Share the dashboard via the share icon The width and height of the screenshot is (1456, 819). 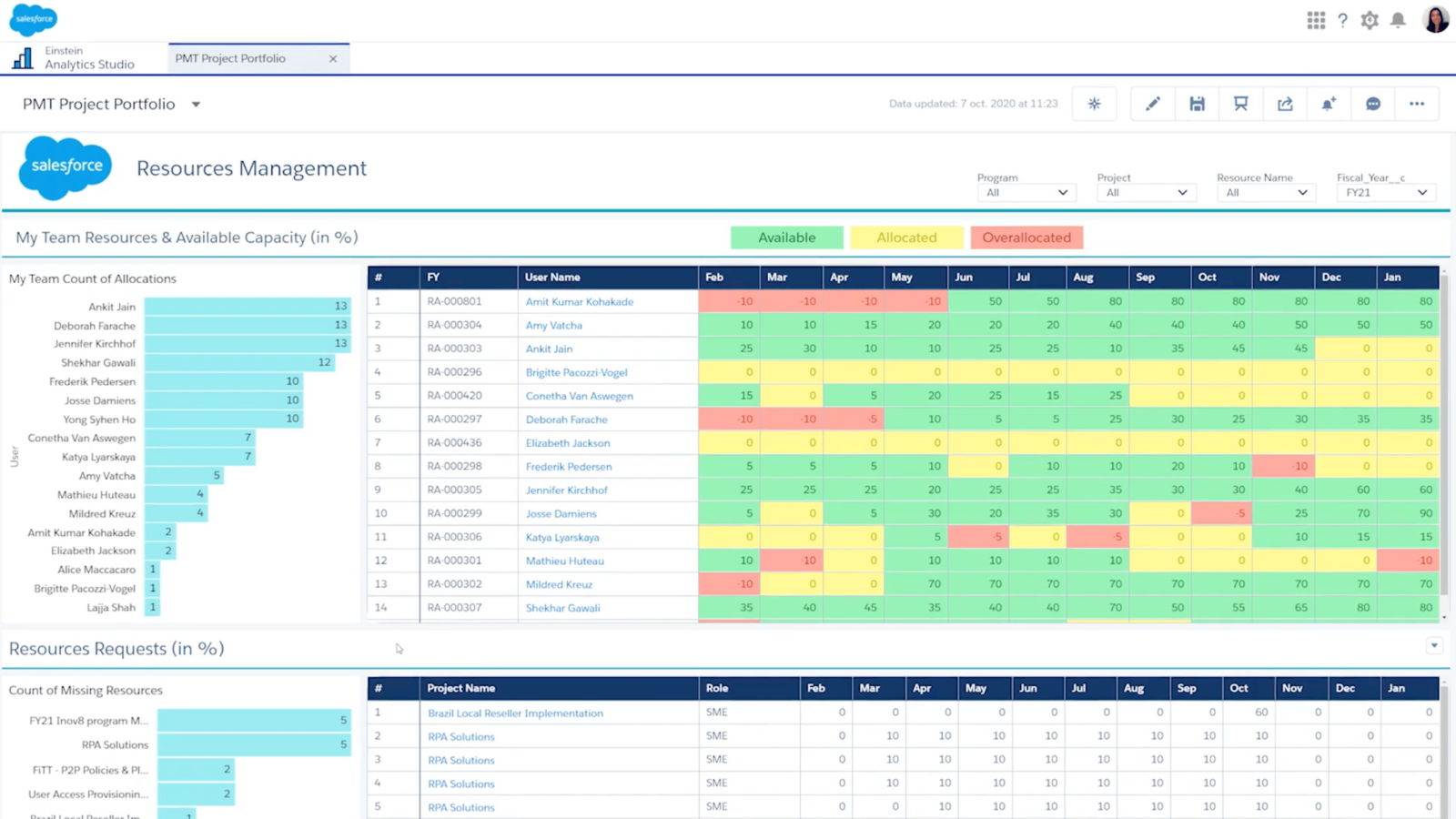[x=1284, y=104]
